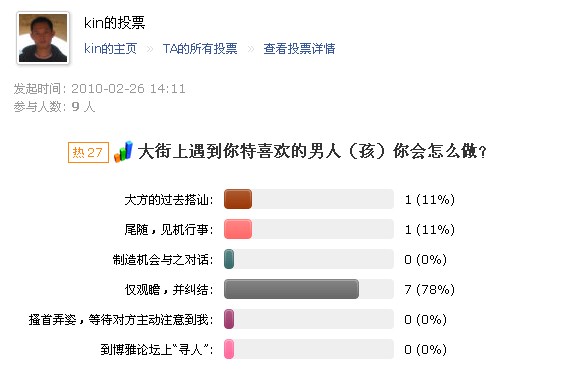Select the option label 仅观瞻，并纠结
Viewport: 567px width, 384px height.
click(x=169, y=290)
